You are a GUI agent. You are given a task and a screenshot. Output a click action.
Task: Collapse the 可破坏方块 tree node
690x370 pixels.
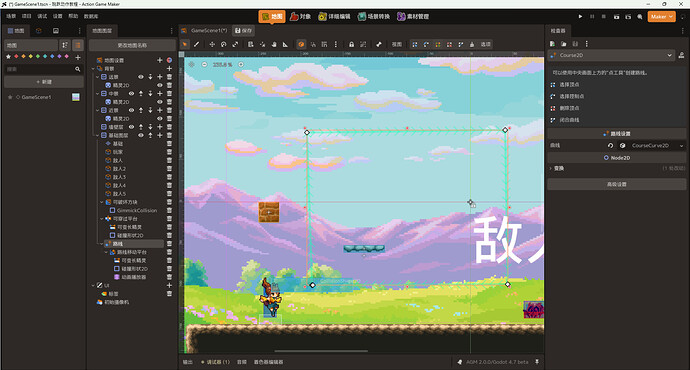(102, 202)
